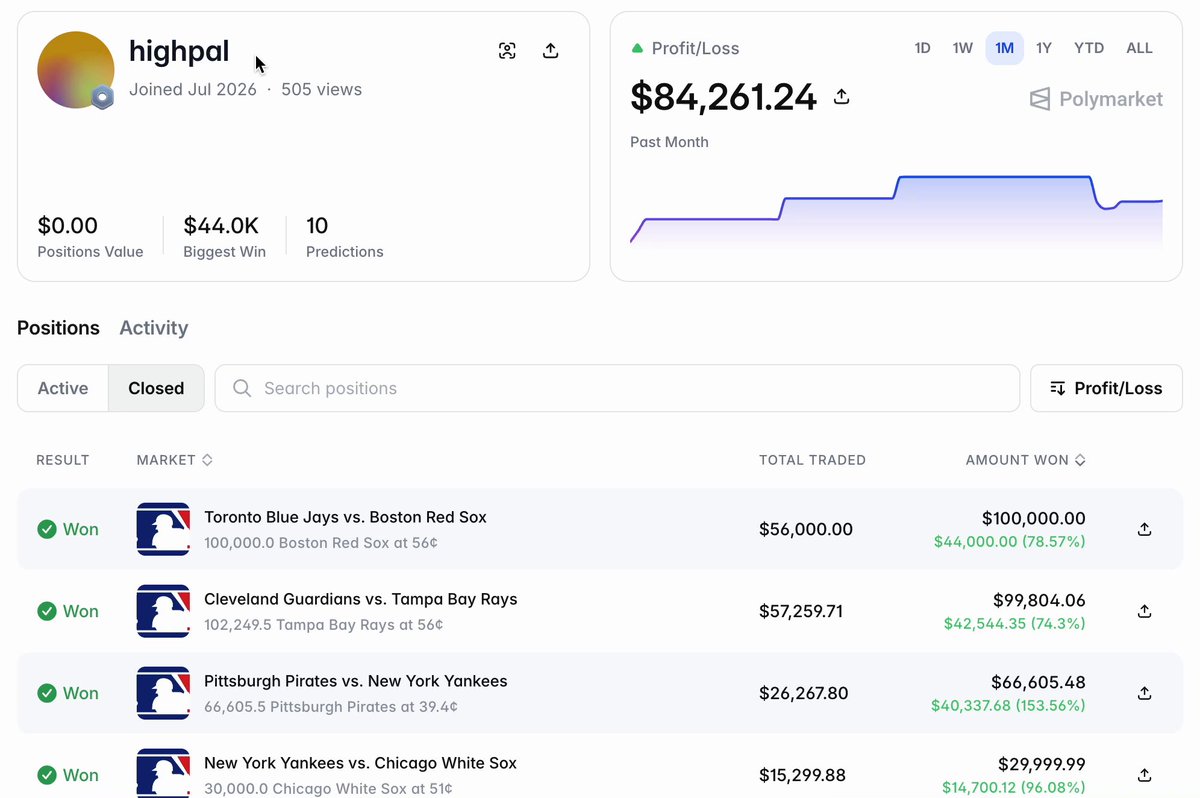The height and width of the screenshot is (798, 1200).
Task: Focus the Search positions field
Action: 617,388
